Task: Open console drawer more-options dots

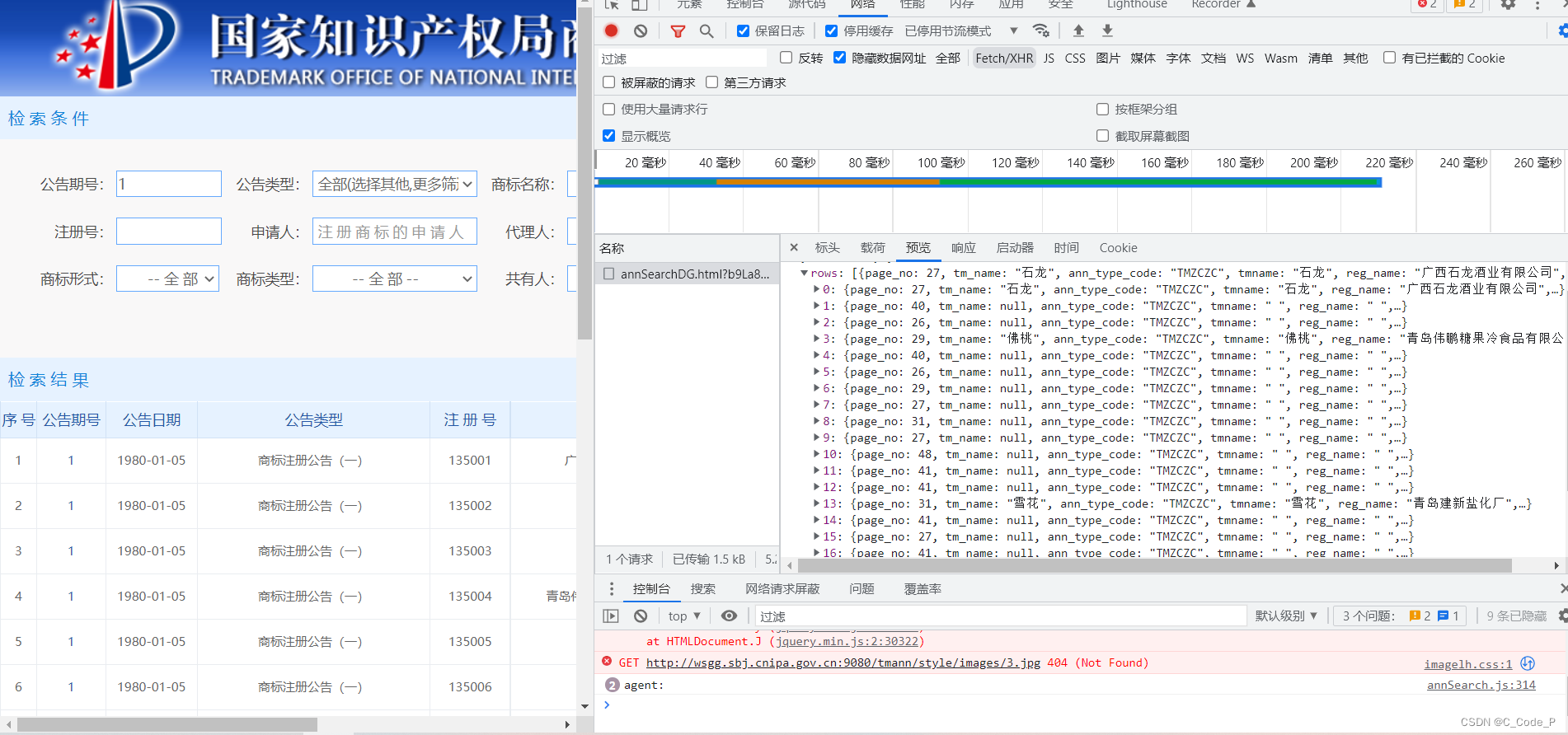Action: tap(611, 588)
